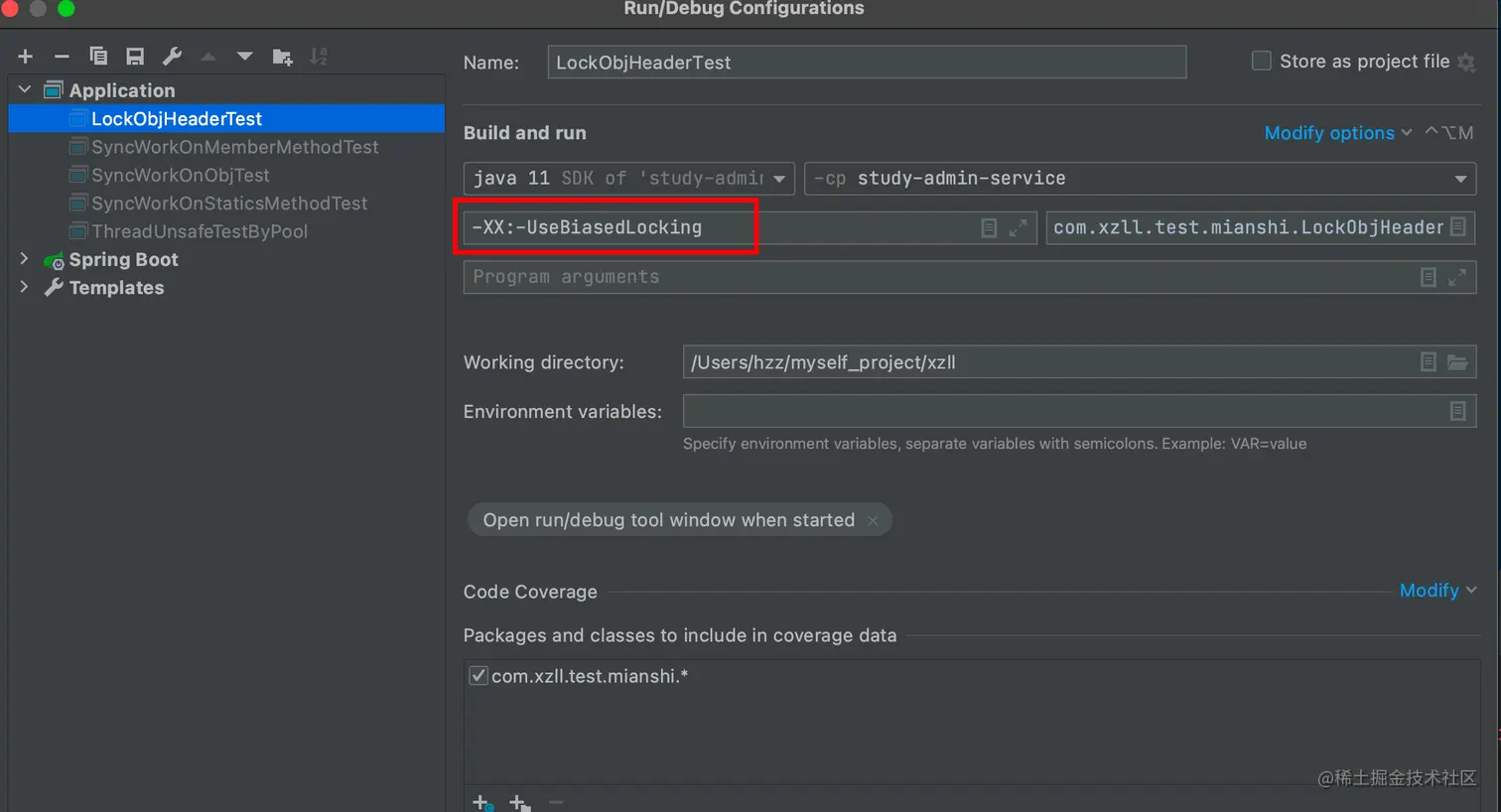Create new folder for configurations

[x=282, y=57]
